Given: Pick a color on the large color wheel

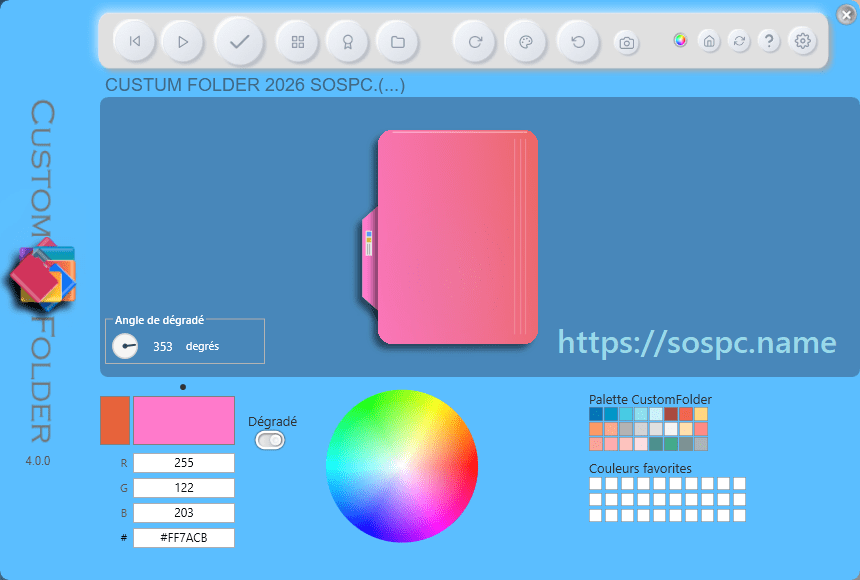Looking at the screenshot, I should coord(402,466).
